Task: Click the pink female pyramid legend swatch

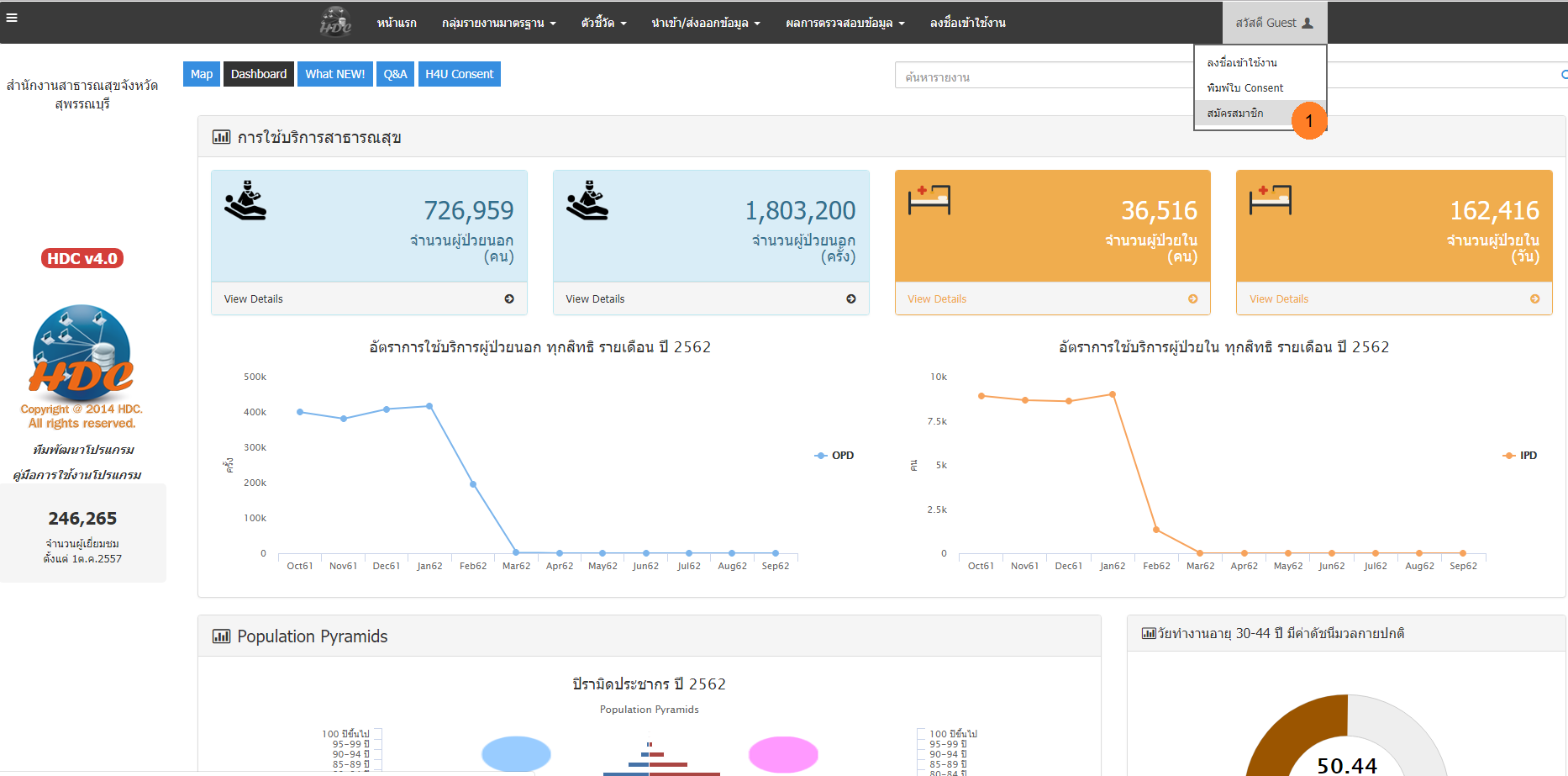Action: pos(782,754)
